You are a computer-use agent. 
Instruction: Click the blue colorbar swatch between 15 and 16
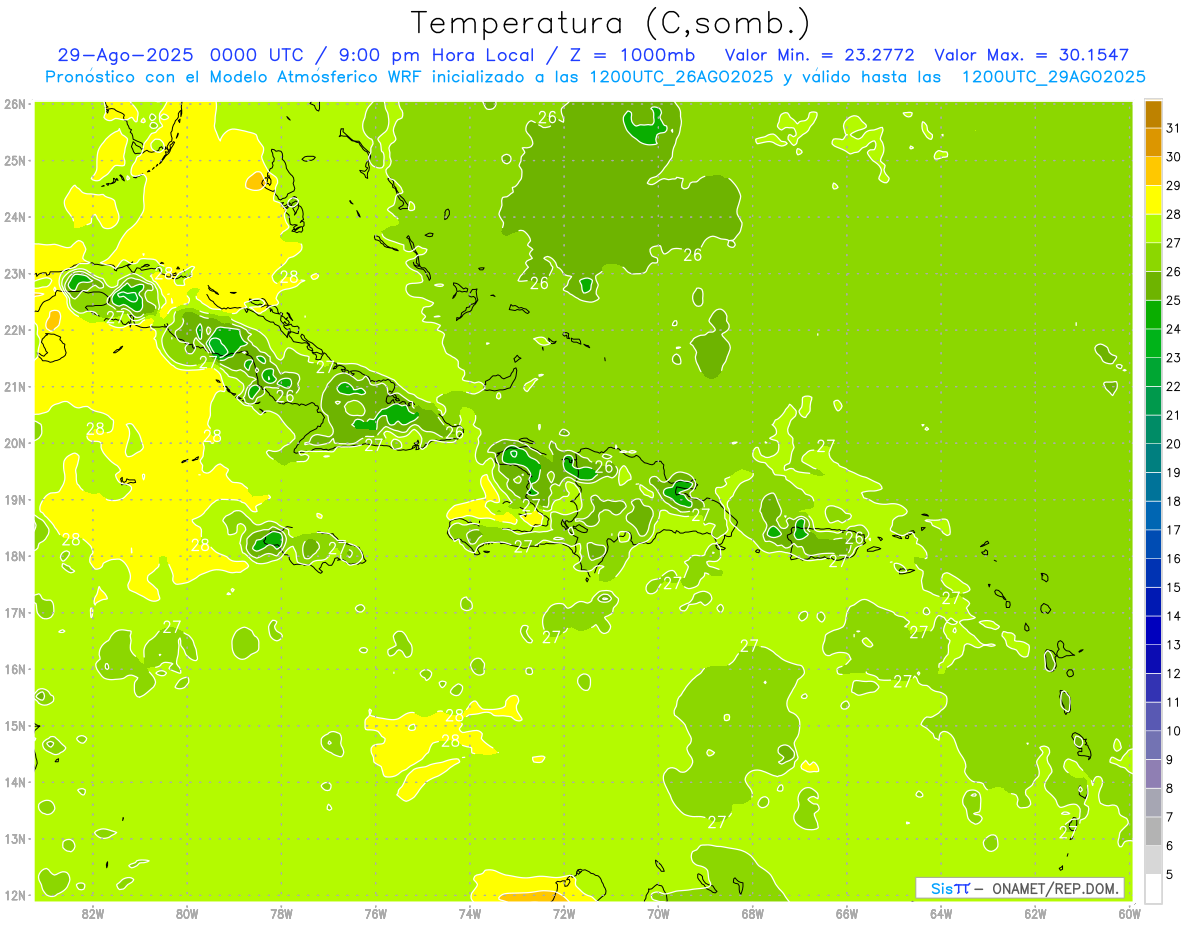[1153, 573]
